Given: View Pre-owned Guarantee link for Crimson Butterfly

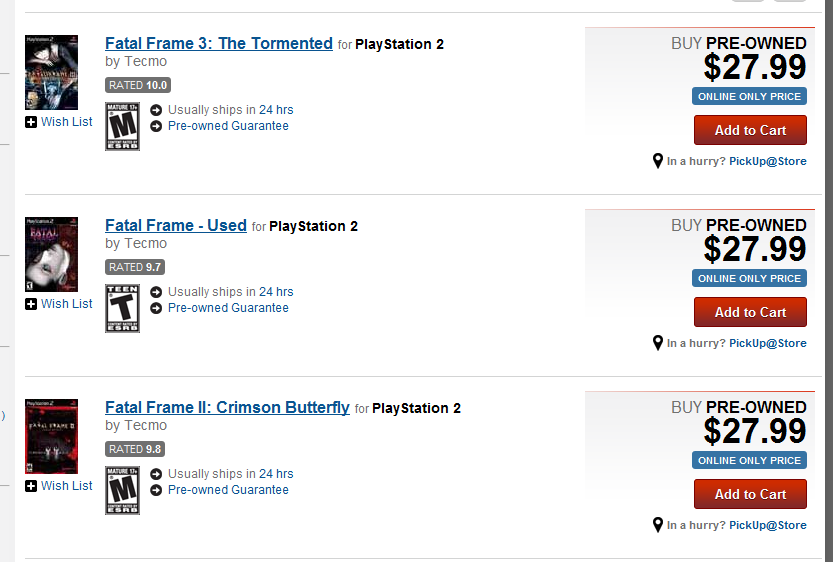Looking at the screenshot, I should click(x=228, y=490).
